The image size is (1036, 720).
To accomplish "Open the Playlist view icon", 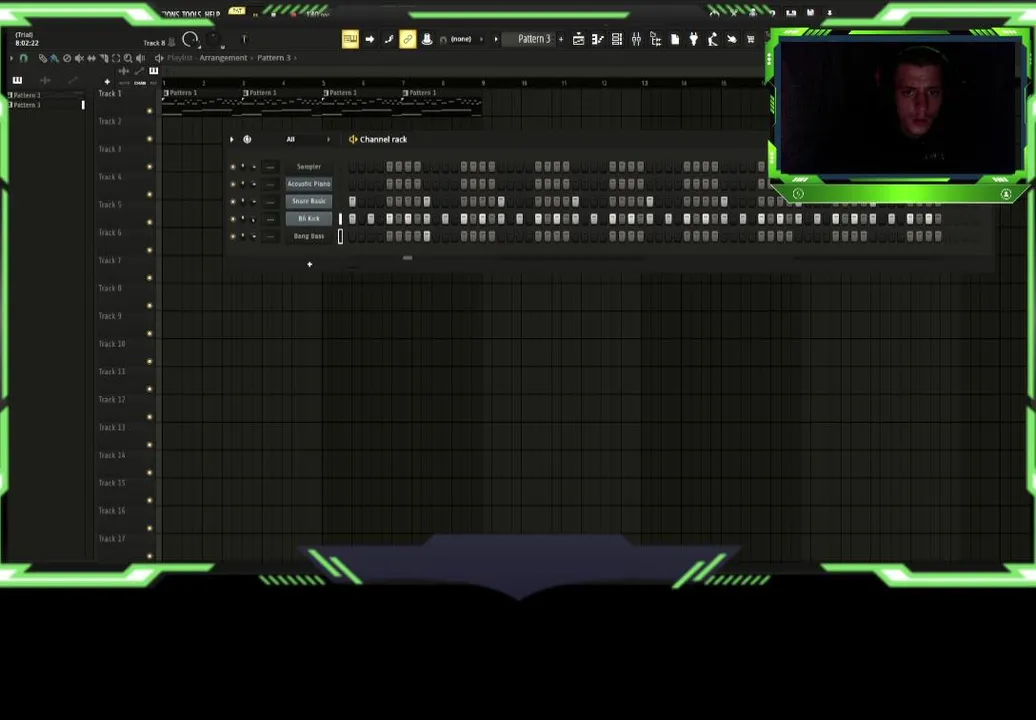I will 578,40.
